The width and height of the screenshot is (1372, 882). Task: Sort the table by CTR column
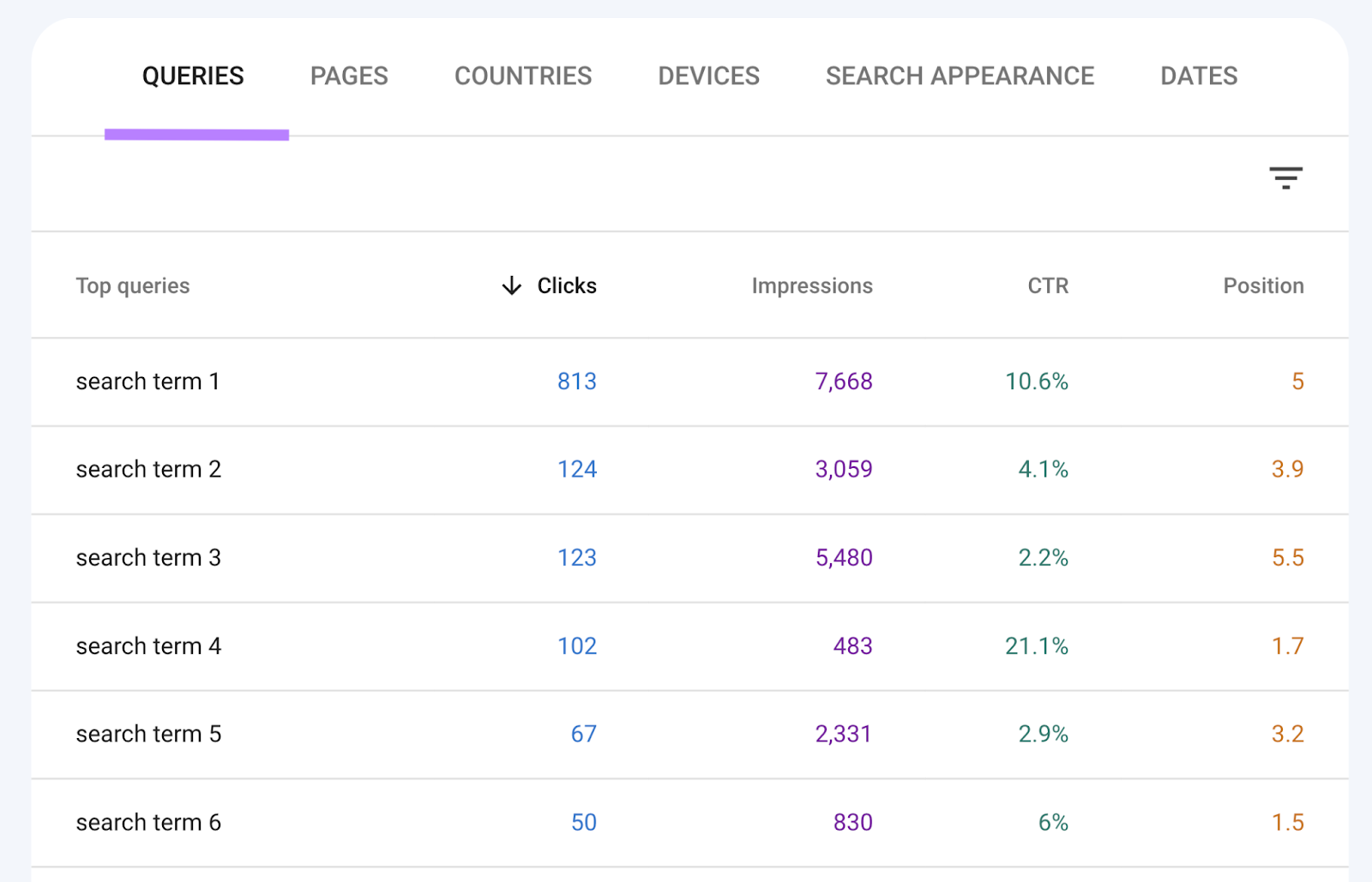(1047, 286)
